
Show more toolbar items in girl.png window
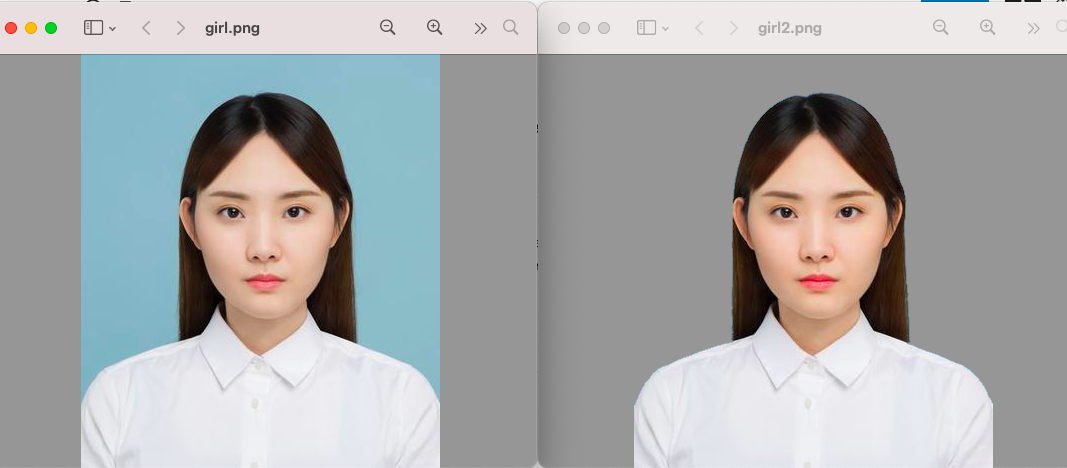[480, 28]
